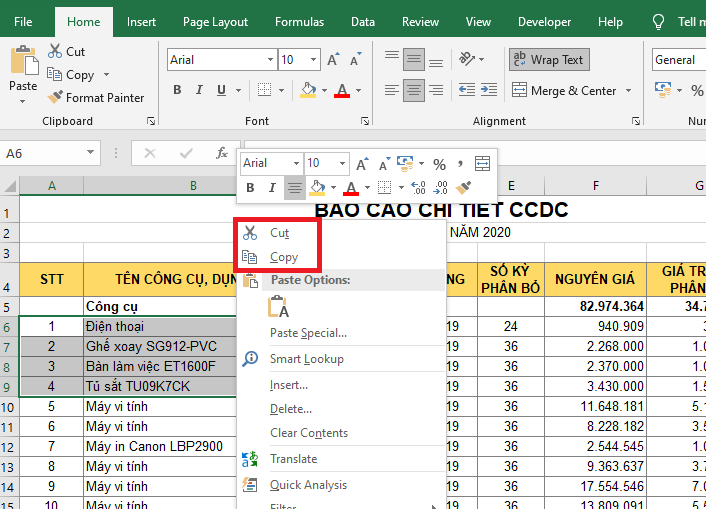The width and height of the screenshot is (706, 509).
Task: Click the paste option icon under Paste Options
Action: (x=279, y=307)
